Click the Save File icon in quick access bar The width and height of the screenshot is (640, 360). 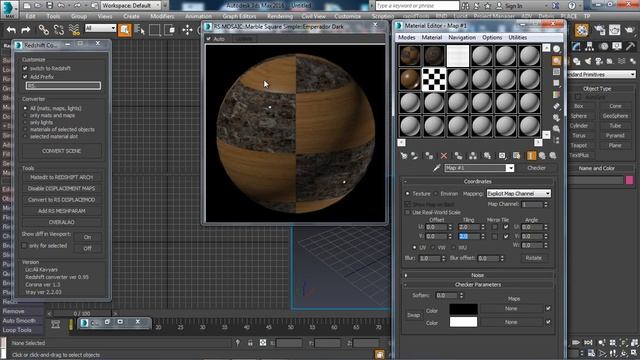[x=49, y=6]
